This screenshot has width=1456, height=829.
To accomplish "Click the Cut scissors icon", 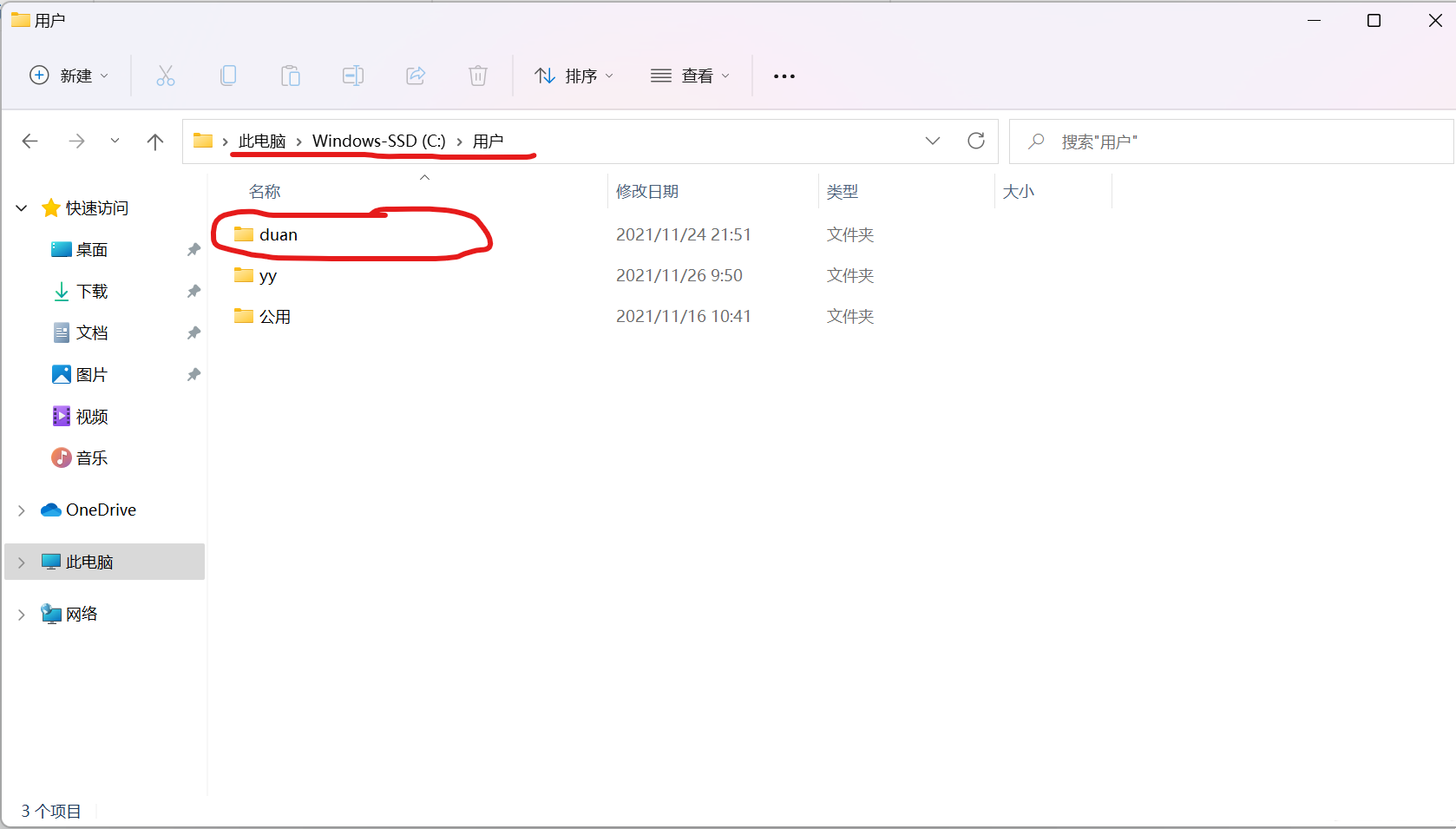I will (x=165, y=76).
